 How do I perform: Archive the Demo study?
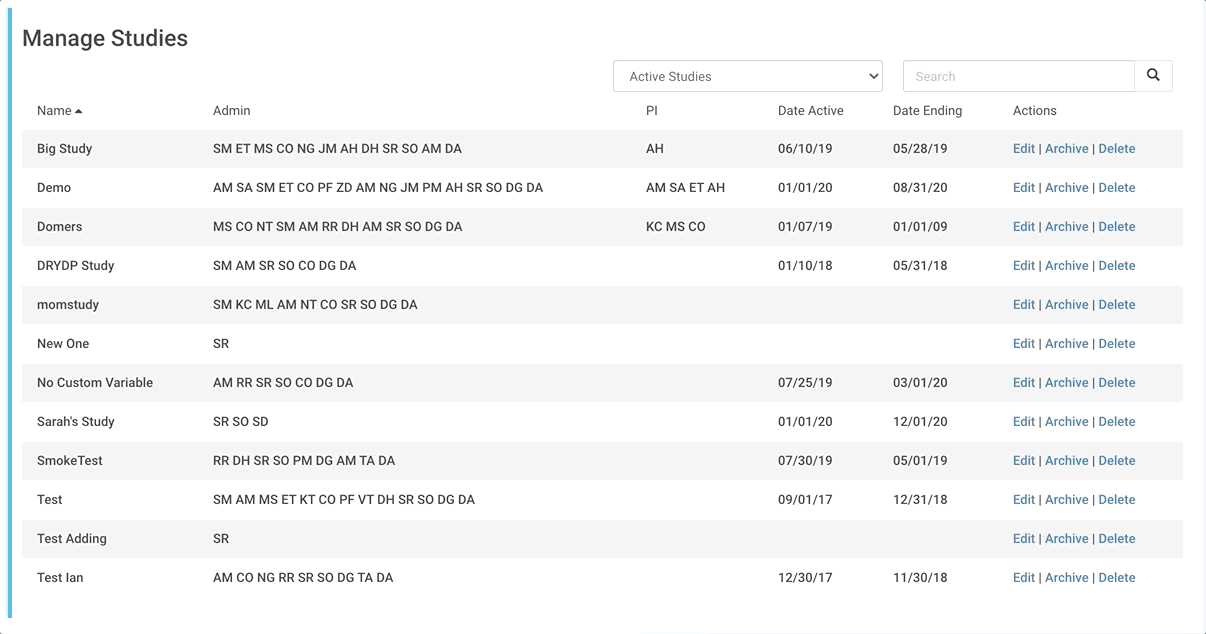pyautogui.click(x=1066, y=188)
